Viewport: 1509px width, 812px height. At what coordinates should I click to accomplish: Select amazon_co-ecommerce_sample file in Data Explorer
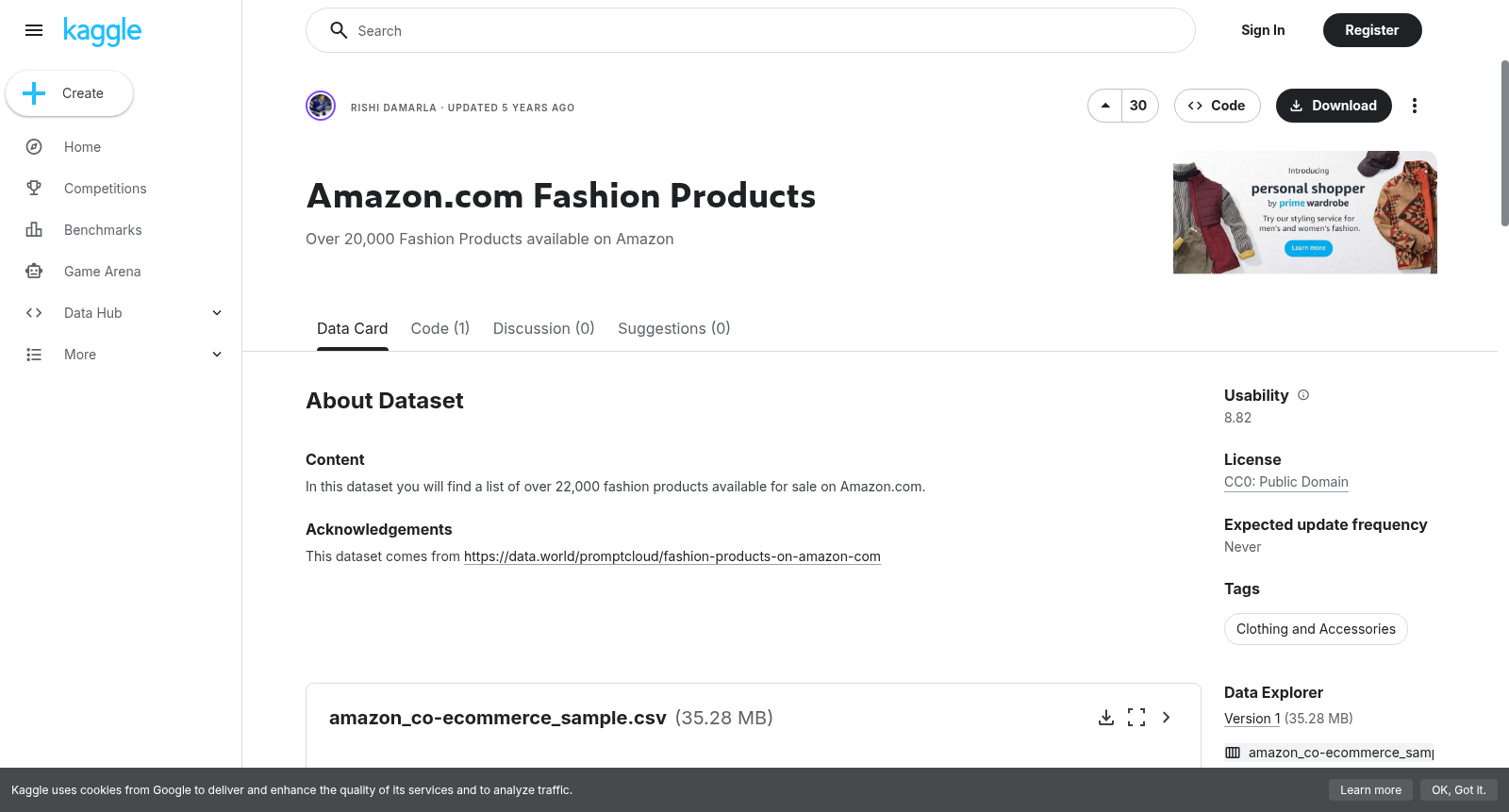point(1330,753)
